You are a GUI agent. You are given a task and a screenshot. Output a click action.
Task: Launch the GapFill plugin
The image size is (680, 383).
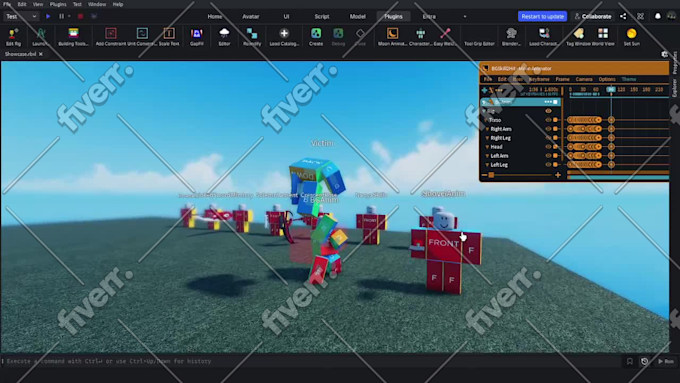click(x=196, y=37)
